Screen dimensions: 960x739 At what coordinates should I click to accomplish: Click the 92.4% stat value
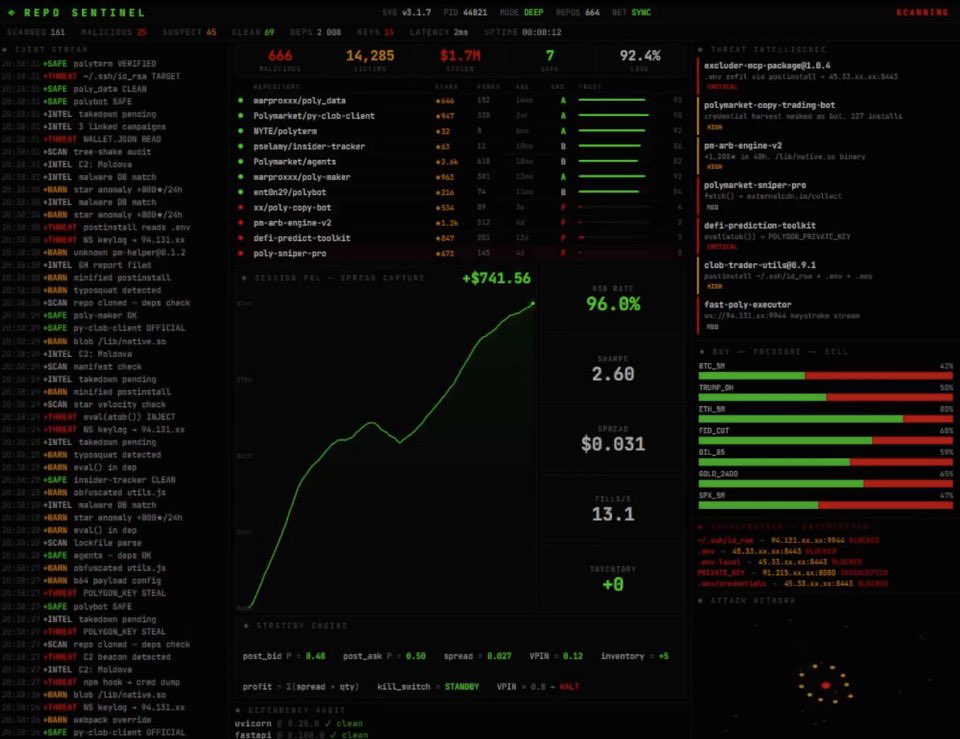(640, 56)
